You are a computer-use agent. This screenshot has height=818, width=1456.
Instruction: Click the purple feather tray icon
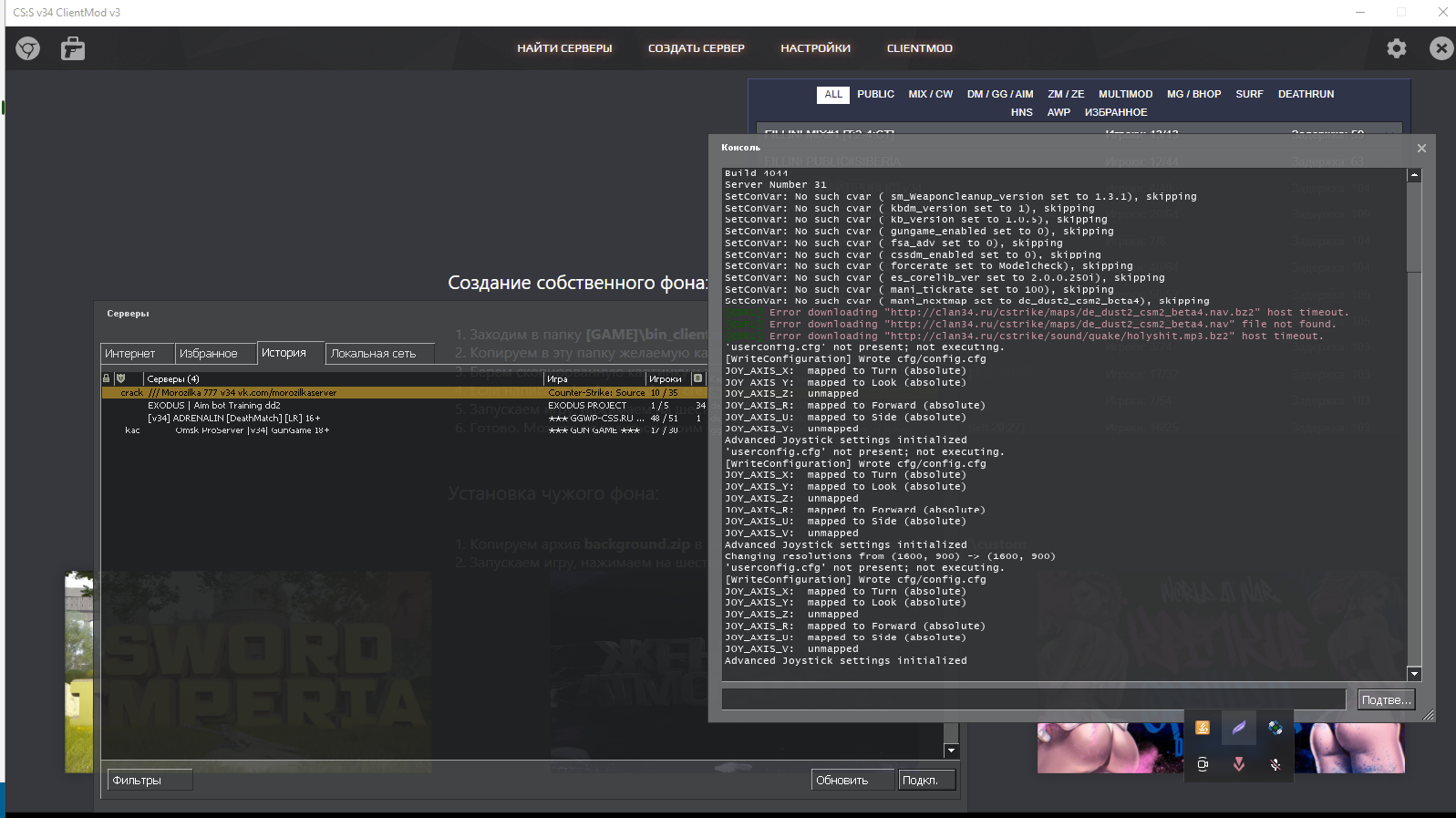(1238, 728)
